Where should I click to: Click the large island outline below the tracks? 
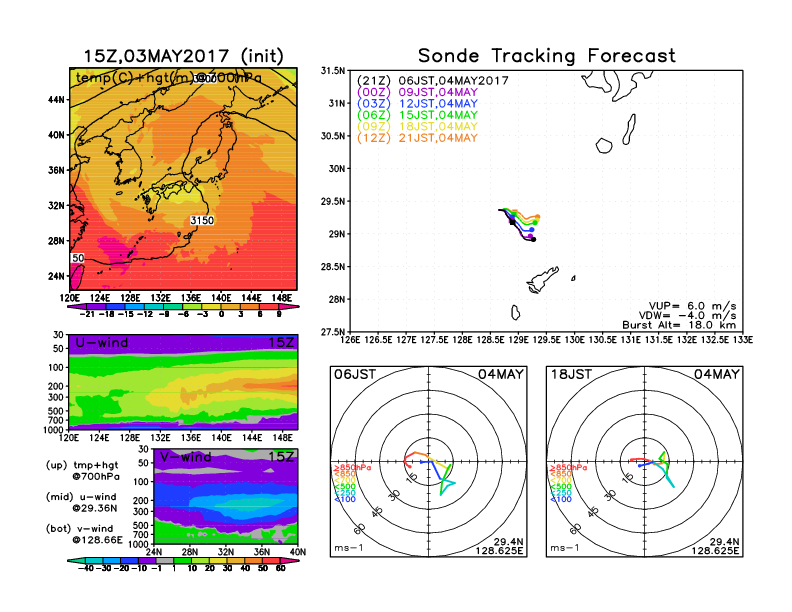pyautogui.click(x=542, y=276)
